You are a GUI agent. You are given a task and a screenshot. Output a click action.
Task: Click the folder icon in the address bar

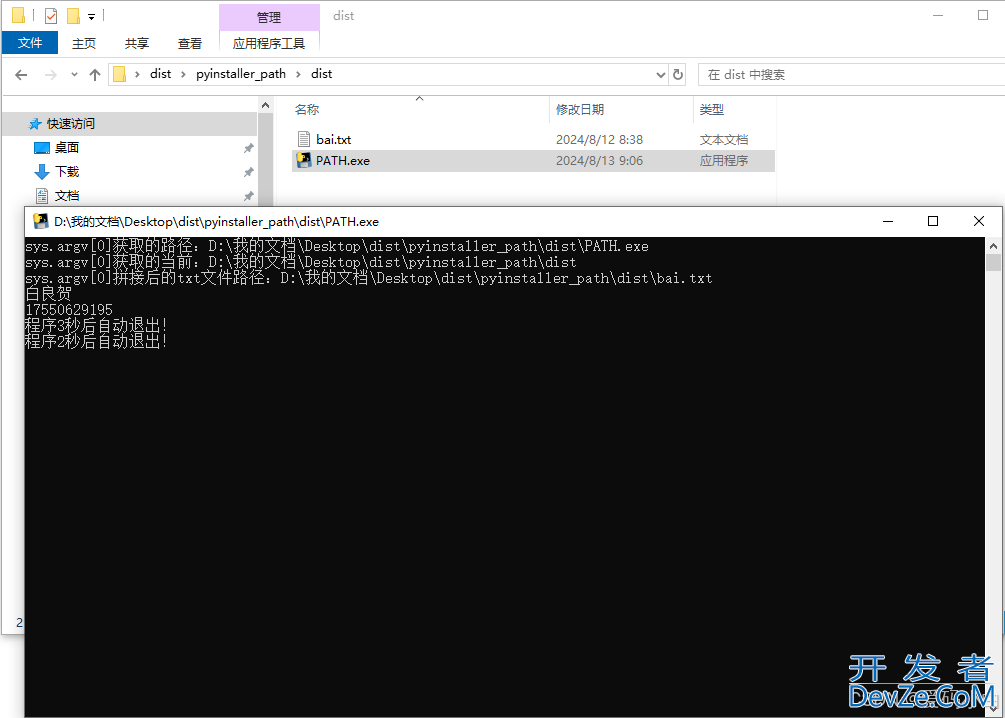coord(119,74)
